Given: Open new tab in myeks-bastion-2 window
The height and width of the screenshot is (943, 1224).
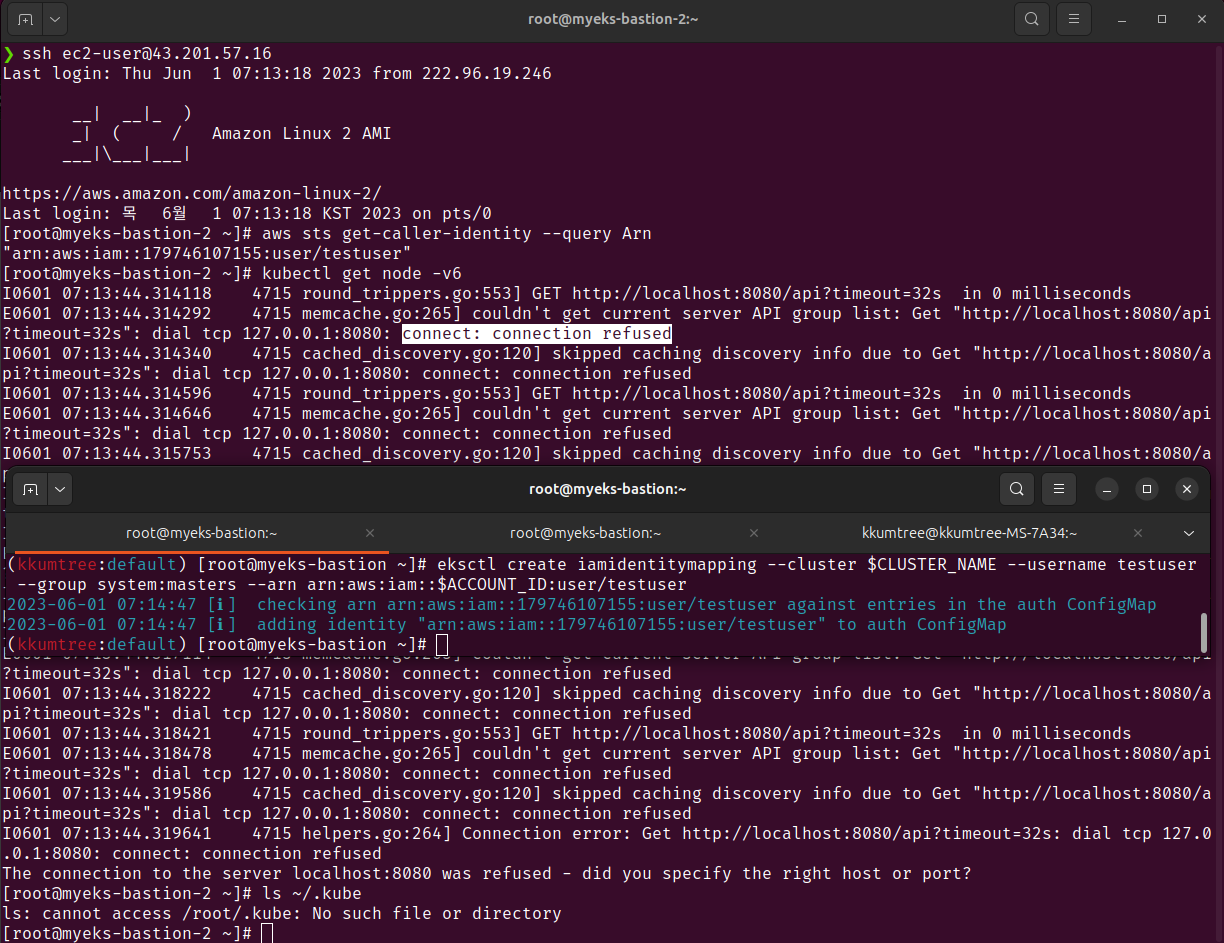Looking at the screenshot, I should (25, 19).
